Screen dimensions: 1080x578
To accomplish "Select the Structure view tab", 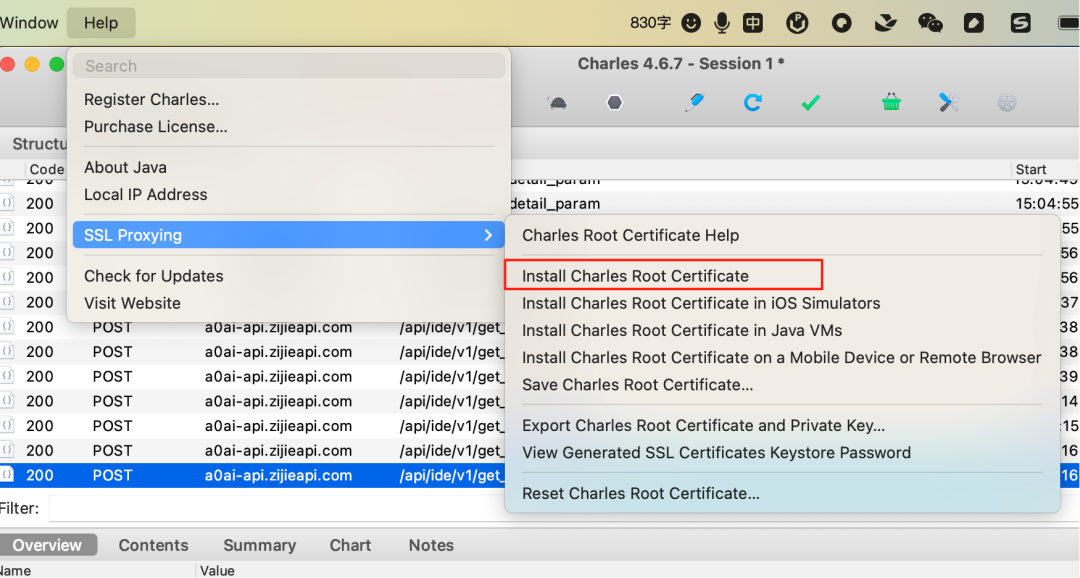I will 39,143.
